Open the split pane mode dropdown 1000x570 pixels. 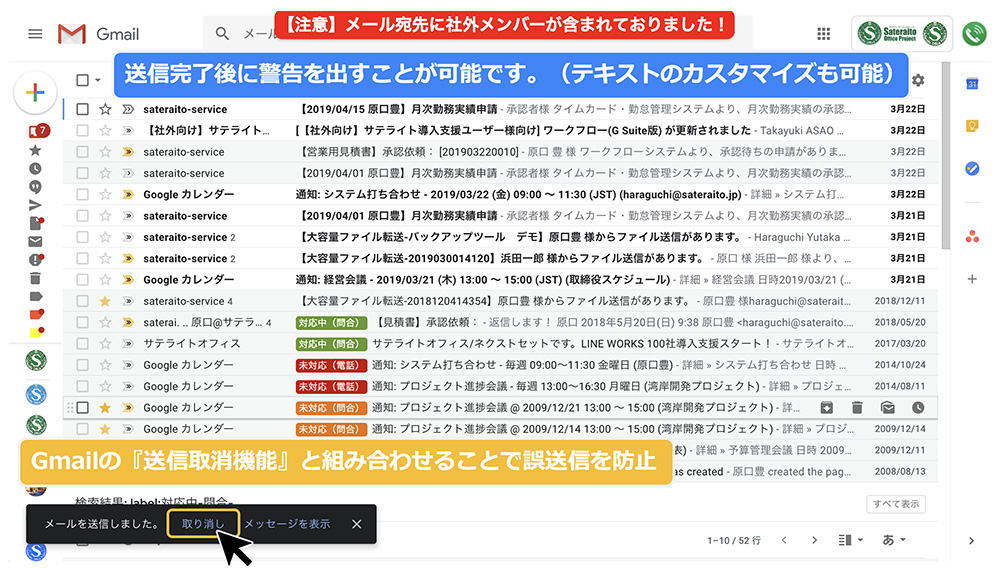(x=850, y=540)
